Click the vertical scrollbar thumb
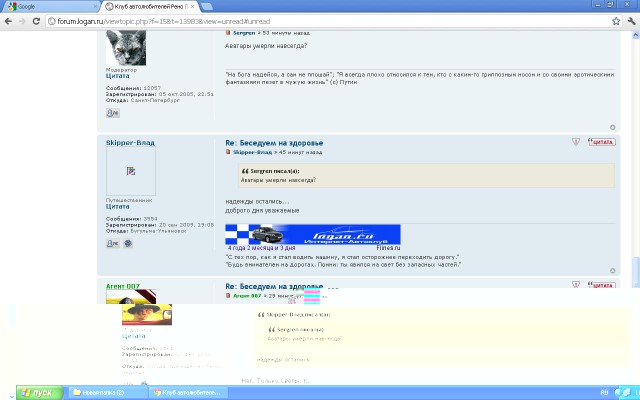This screenshot has width=640, height=400. point(636,273)
